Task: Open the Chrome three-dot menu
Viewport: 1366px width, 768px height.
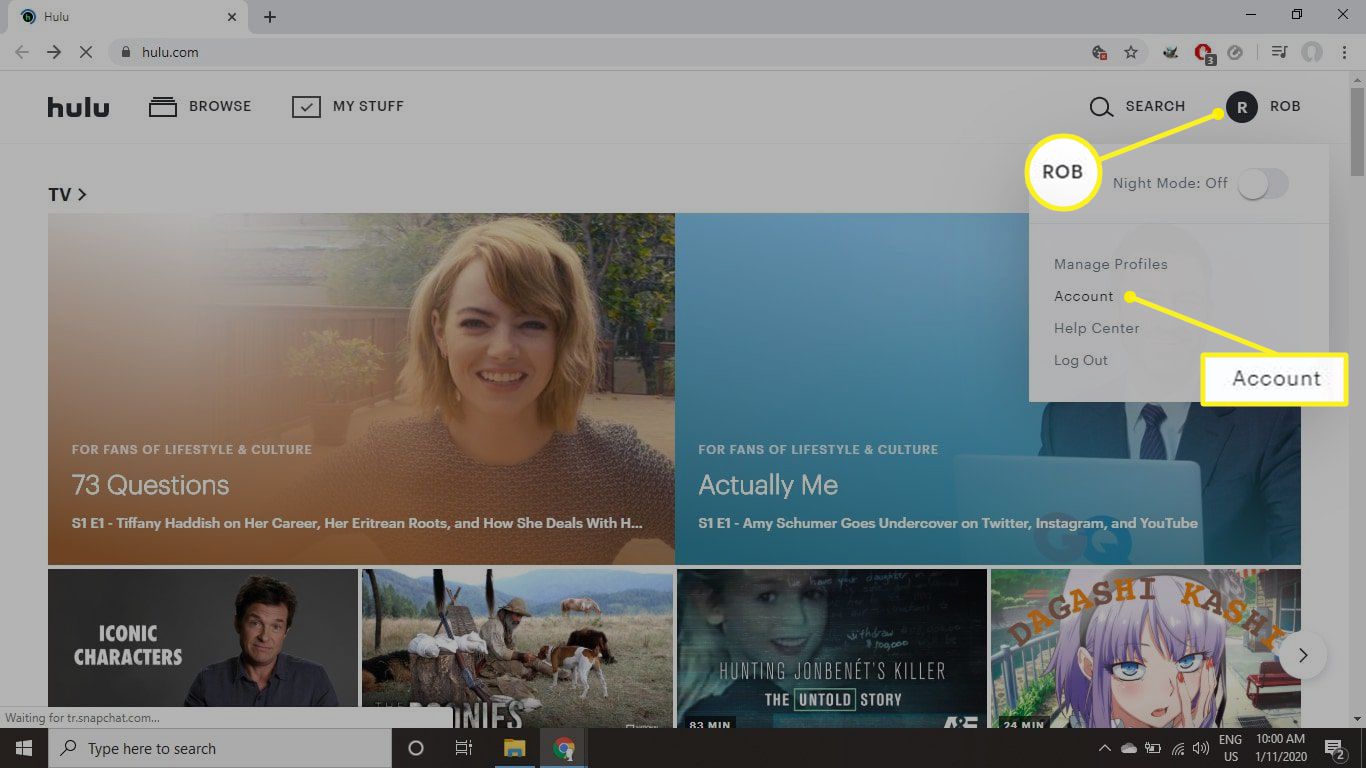Action: point(1343,52)
